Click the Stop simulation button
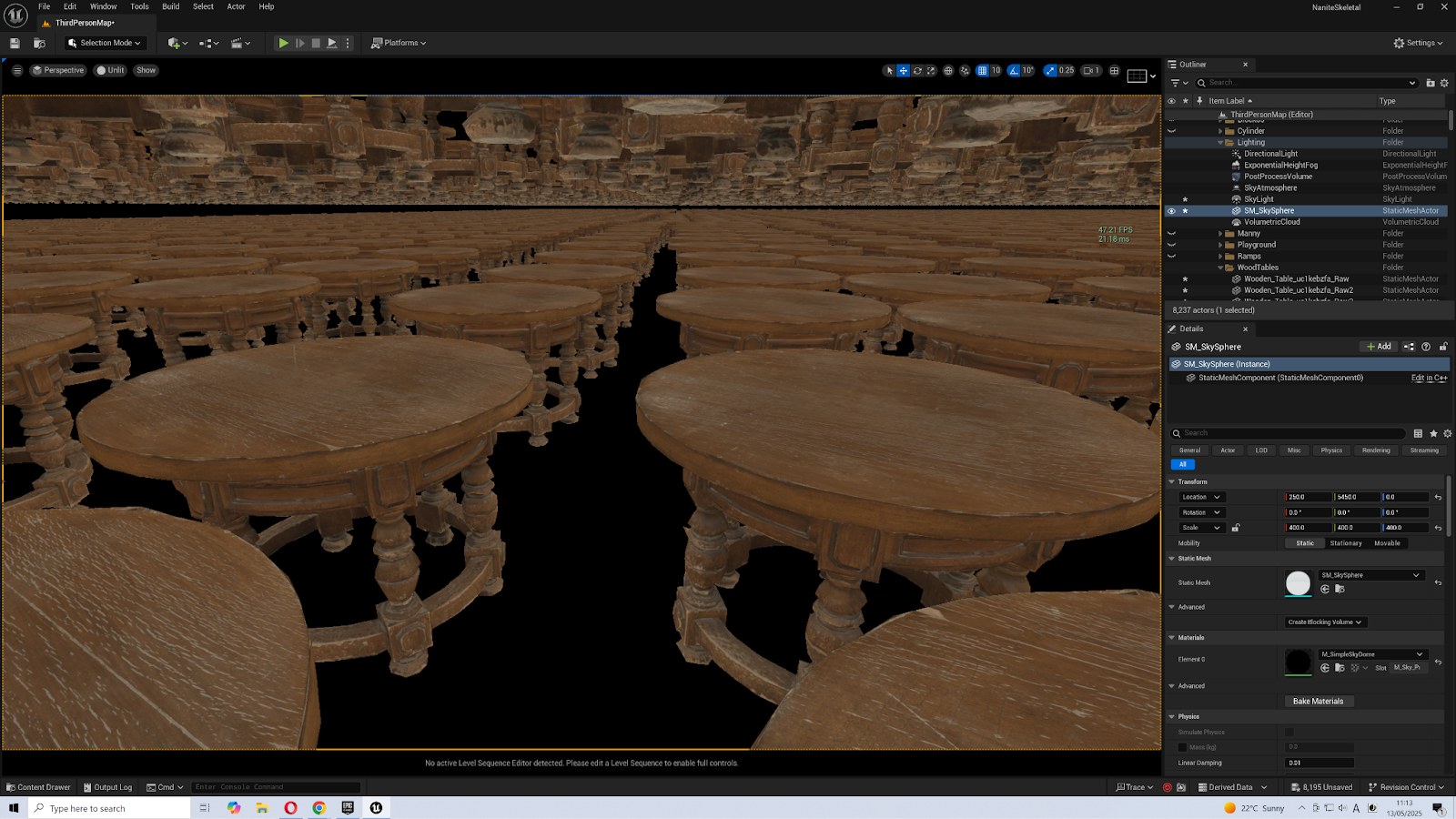1456x819 pixels. pos(316,43)
